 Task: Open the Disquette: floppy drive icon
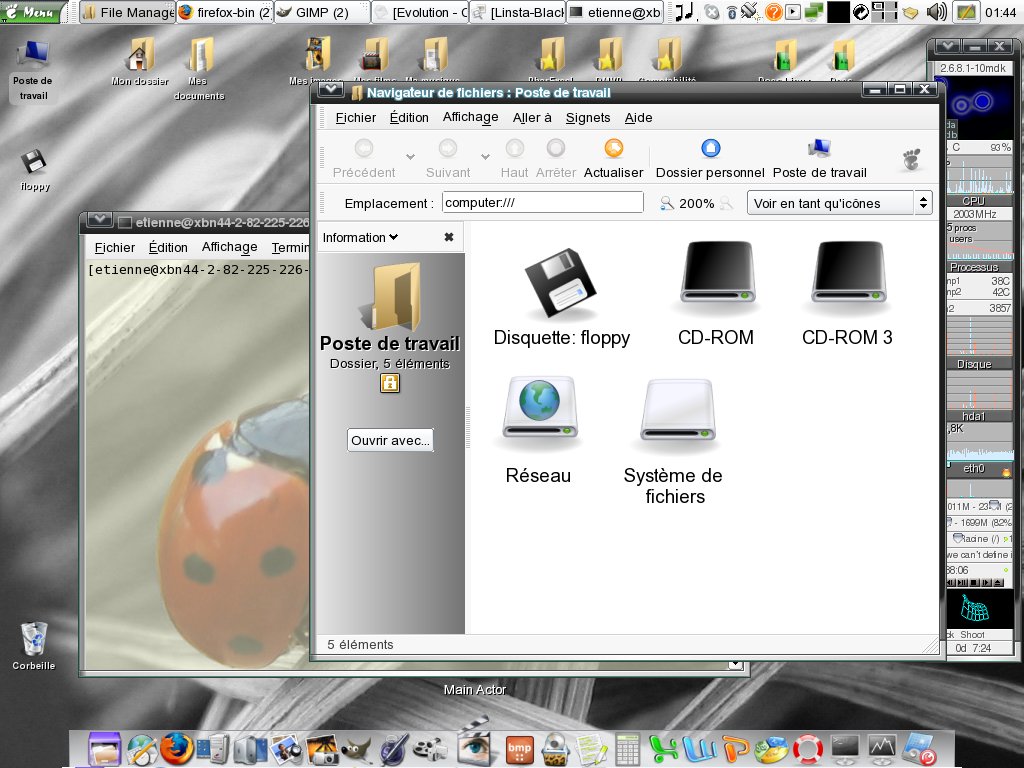point(560,283)
